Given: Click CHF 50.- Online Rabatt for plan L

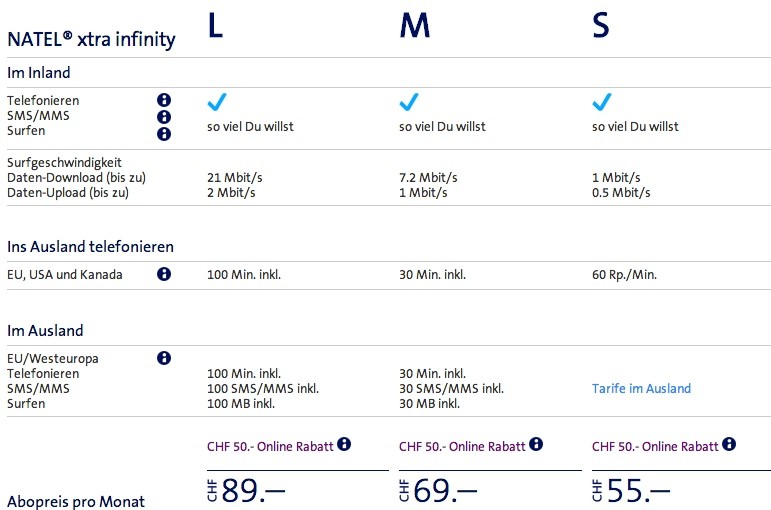Looking at the screenshot, I should coord(270,446).
